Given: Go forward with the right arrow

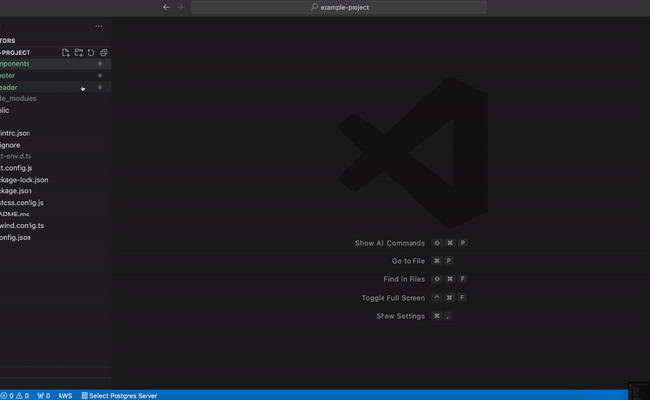Looking at the screenshot, I should click(x=180, y=7).
